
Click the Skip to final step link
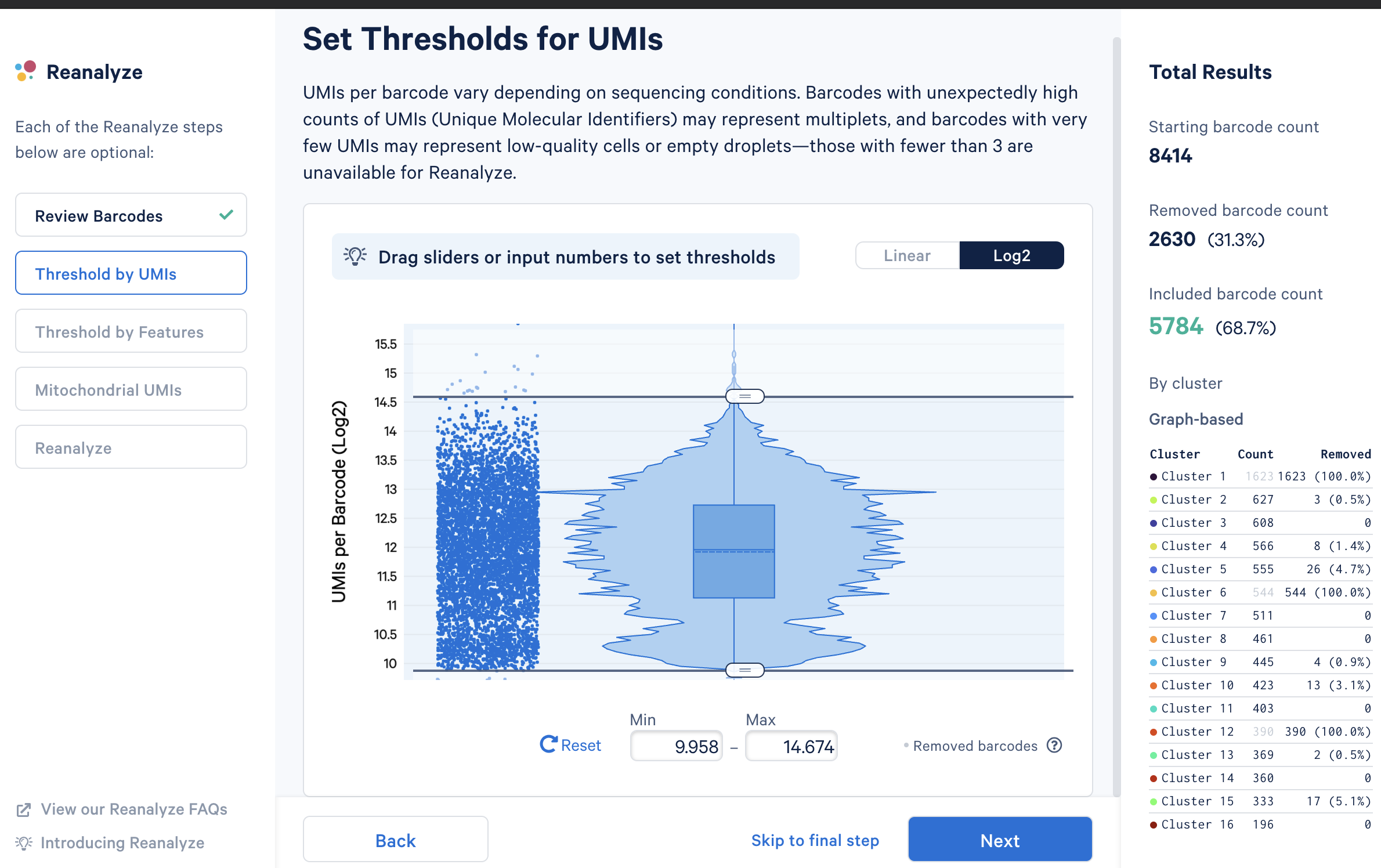[x=815, y=840]
